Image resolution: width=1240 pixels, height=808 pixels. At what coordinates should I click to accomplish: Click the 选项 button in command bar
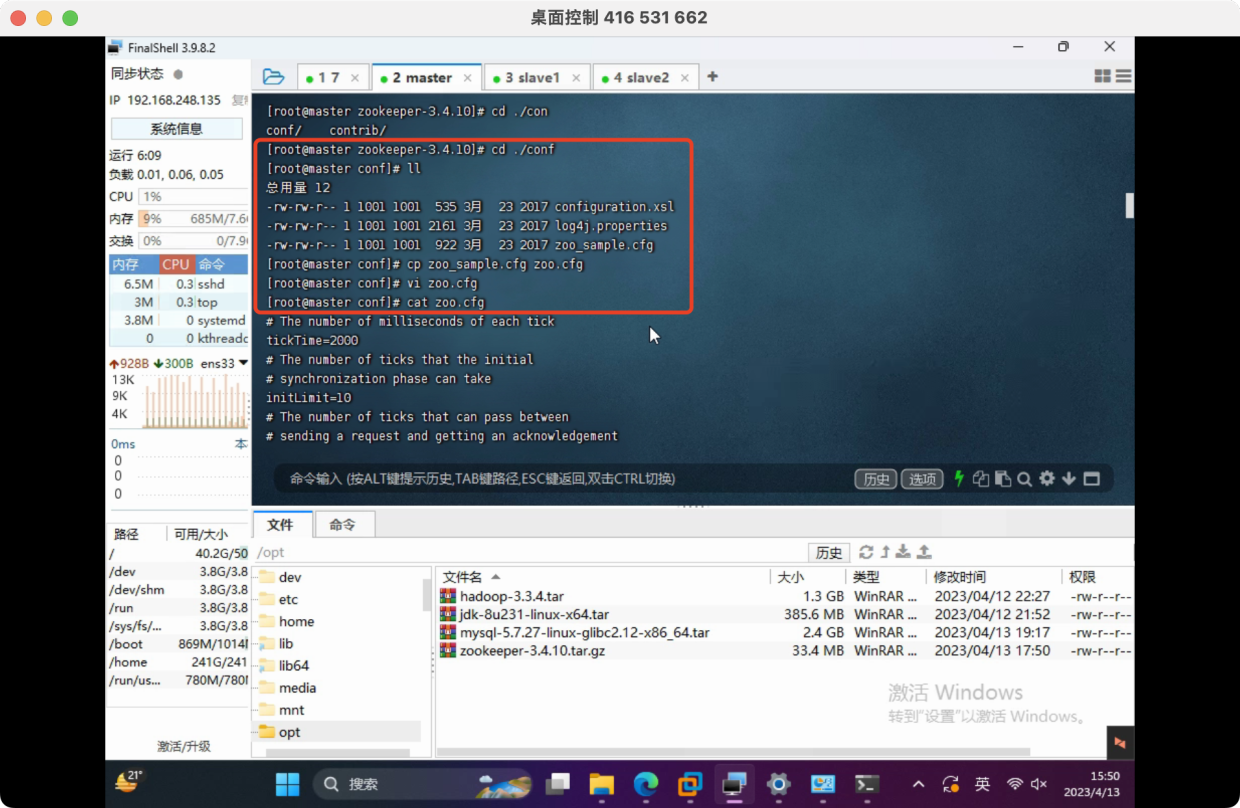tap(921, 479)
